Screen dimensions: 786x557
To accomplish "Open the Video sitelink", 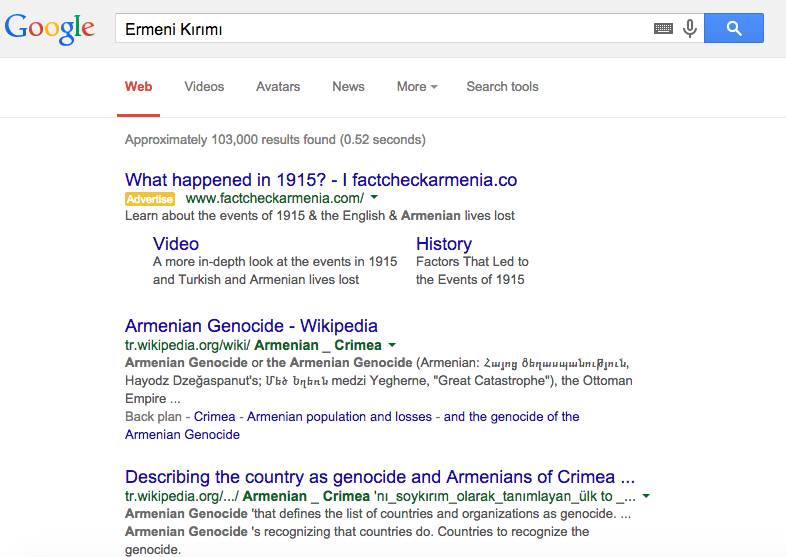I will 176,244.
